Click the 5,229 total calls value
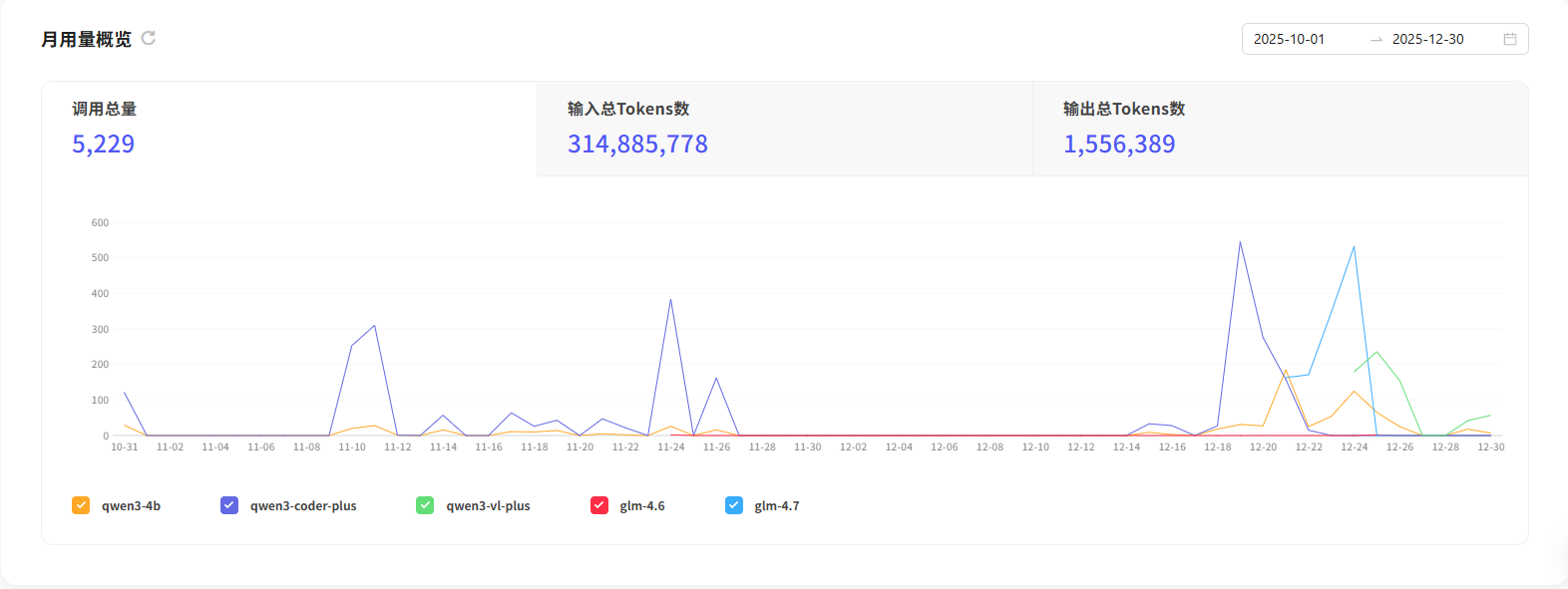 tap(103, 145)
